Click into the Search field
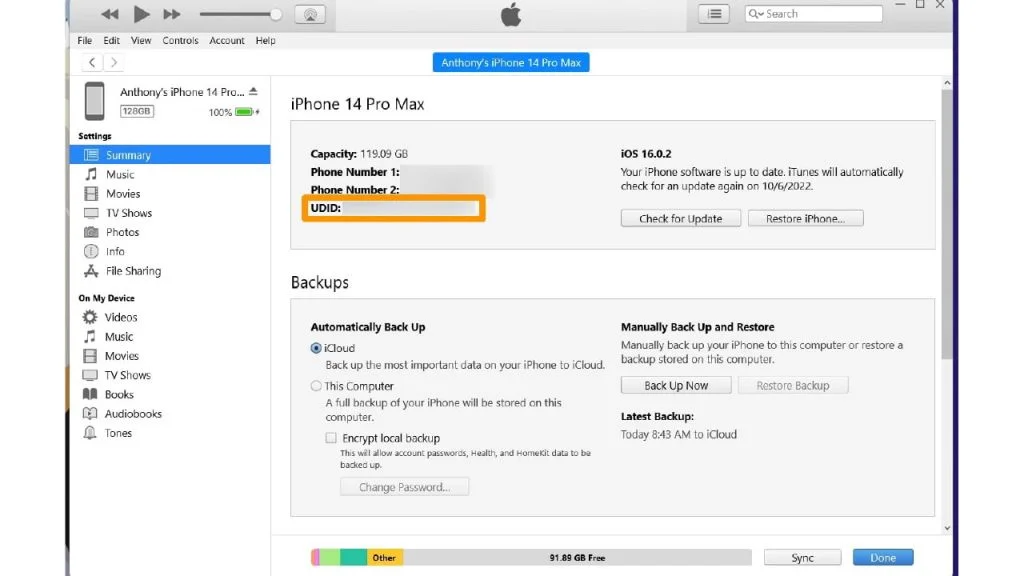 pyautogui.click(x=814, y=14)
